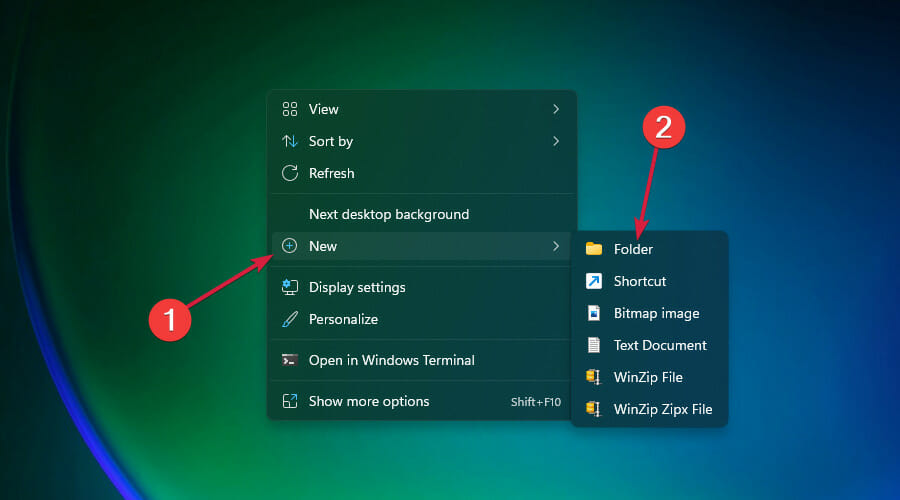
Task: Click the Show more options icon
Action: (290, 401)
